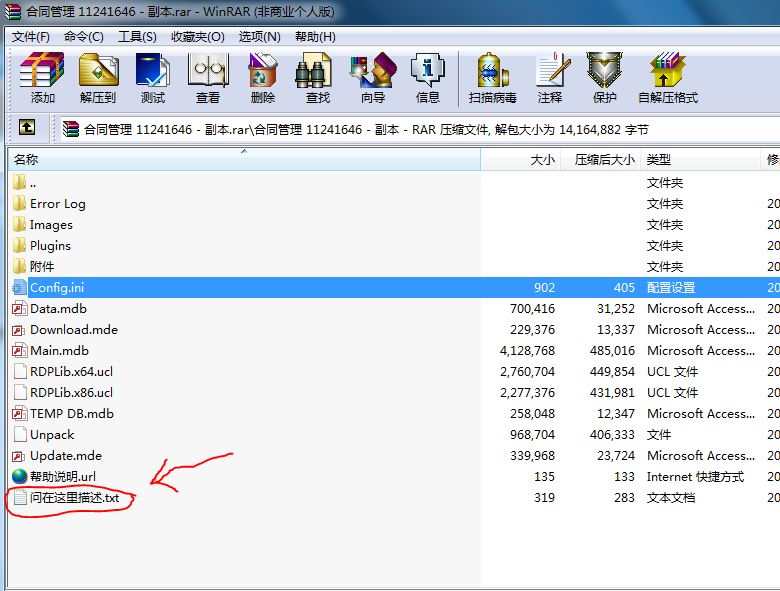Viewport: 780px width, 591px height.
Task: Select the Download.mde file name
Action: click(74, 329)
